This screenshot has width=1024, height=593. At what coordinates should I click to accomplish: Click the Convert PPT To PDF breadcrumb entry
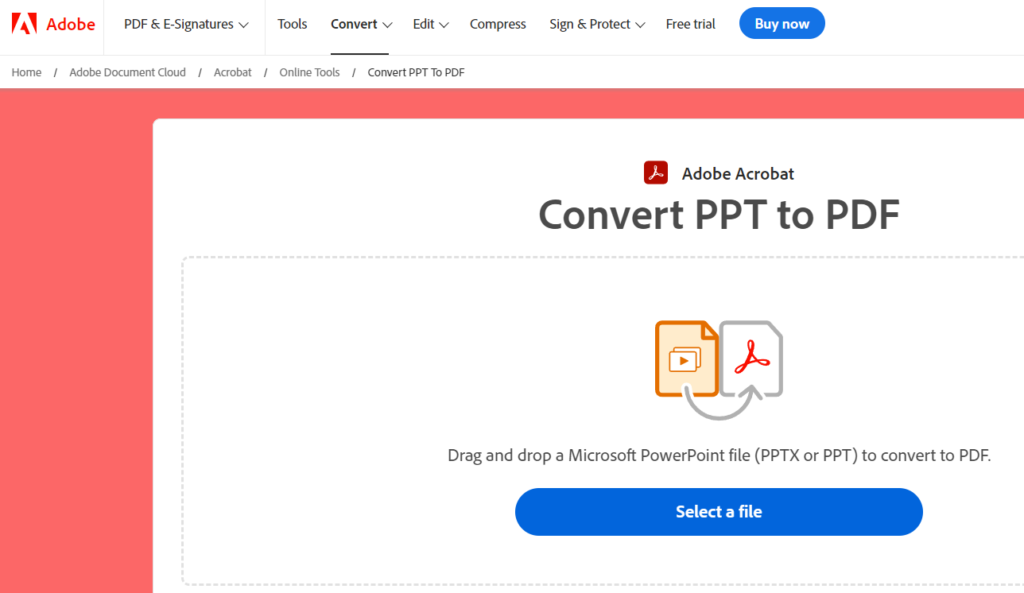pos(416,72)
